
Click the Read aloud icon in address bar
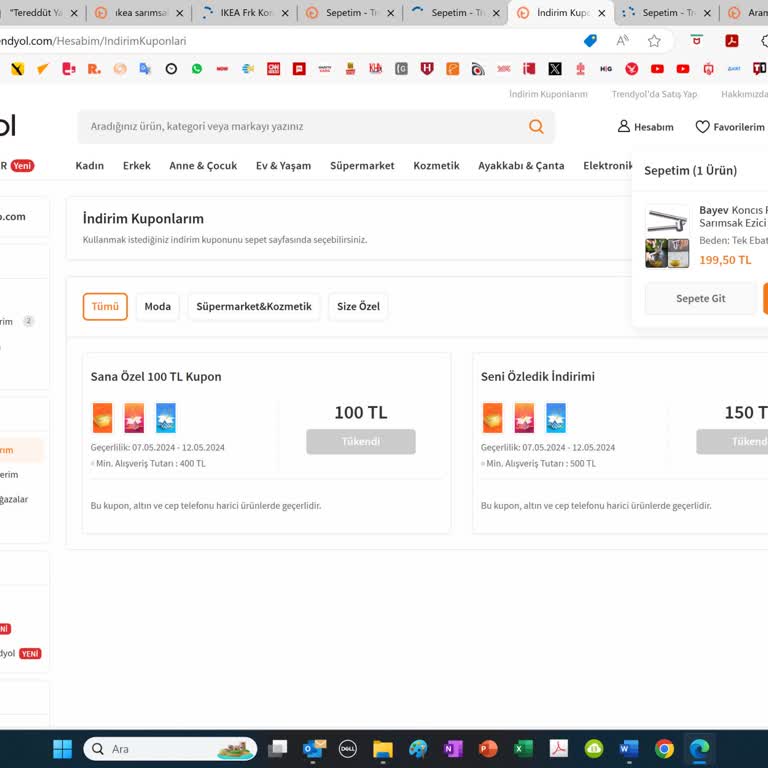623,41
